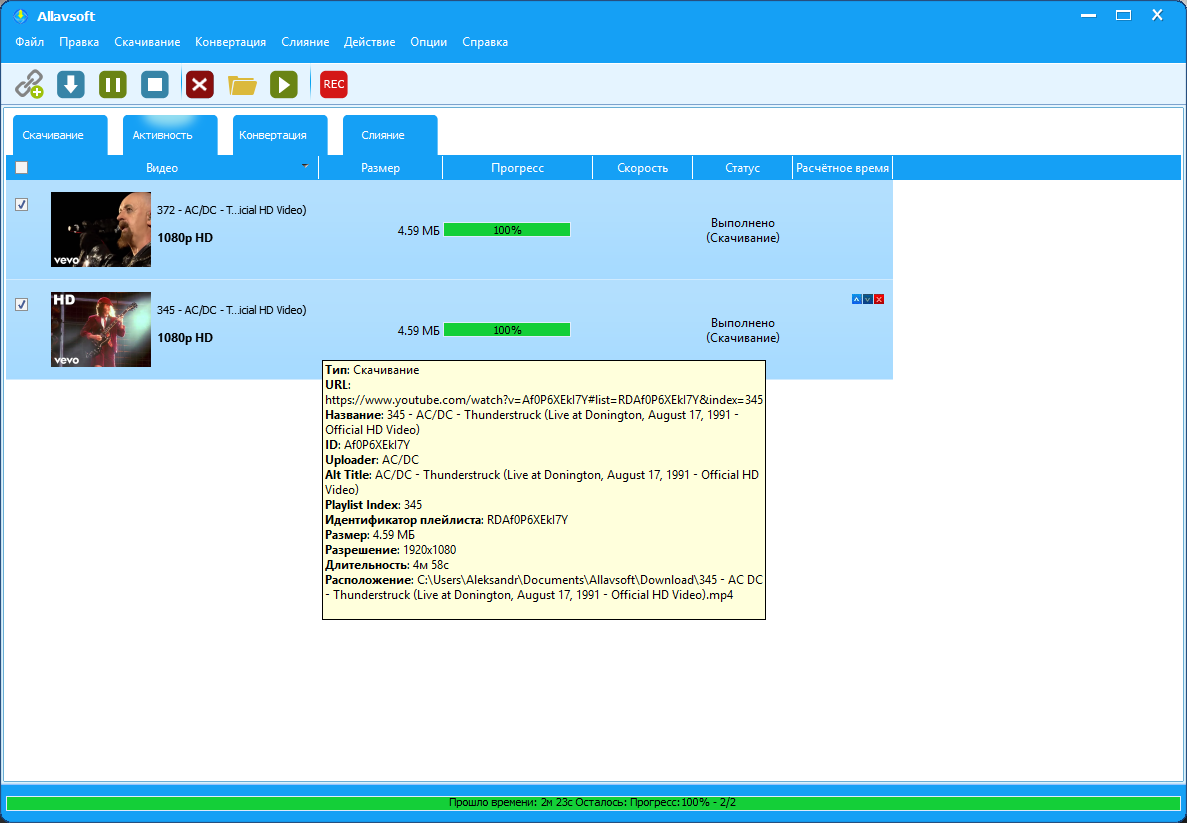Viewport: 1187px width, 823px height.
Task: Play the file with the green play button
Action: click(x=284, y=84)
